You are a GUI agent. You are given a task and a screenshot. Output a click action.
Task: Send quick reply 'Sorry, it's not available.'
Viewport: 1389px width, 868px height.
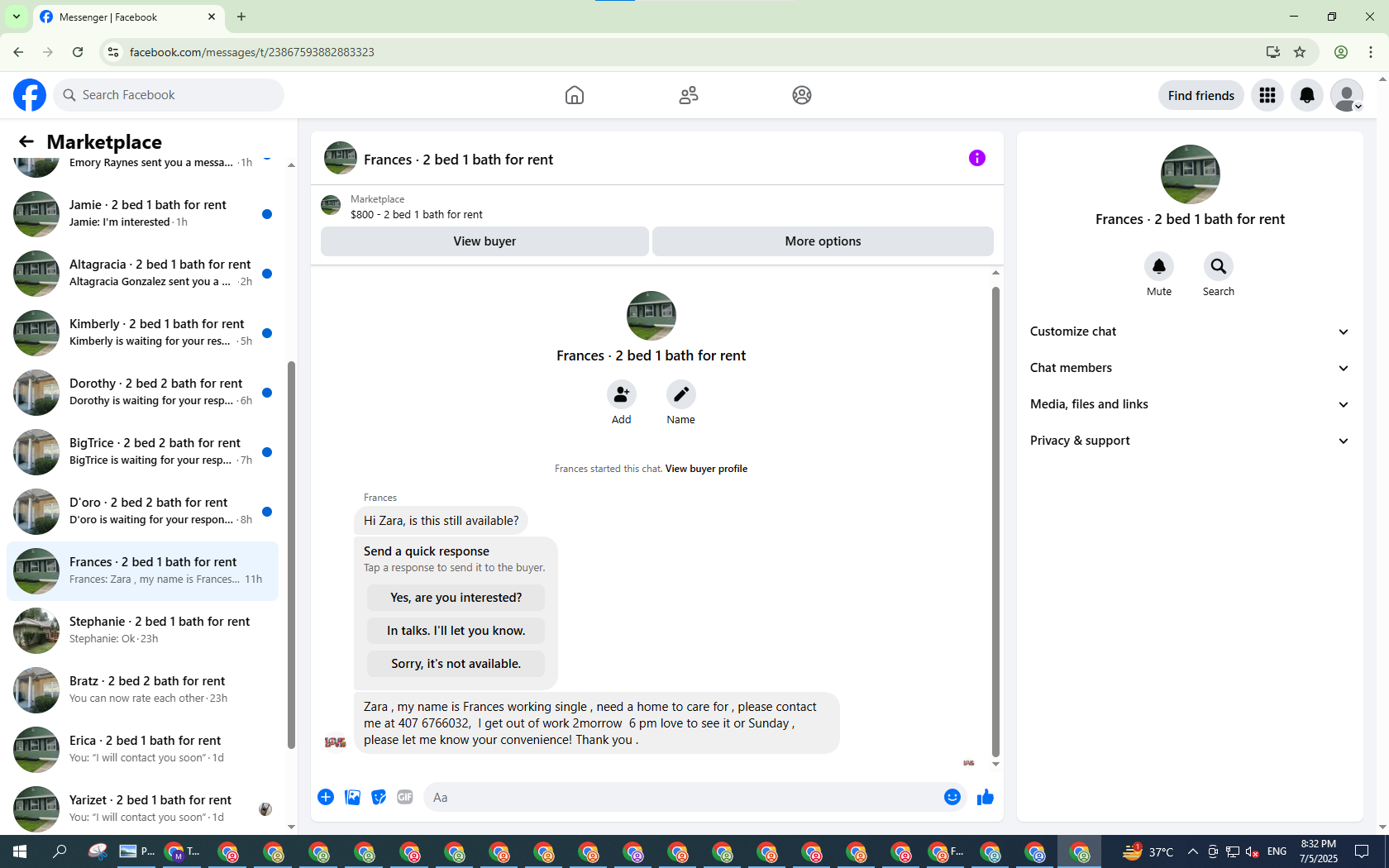[456, 664]
